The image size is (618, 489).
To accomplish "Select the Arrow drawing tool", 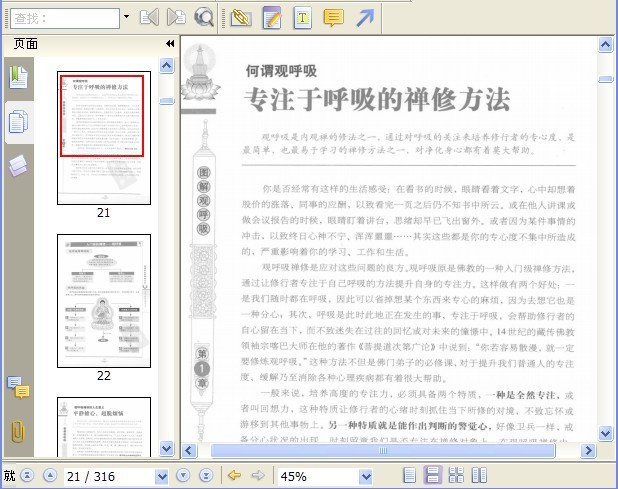I will click(x=365, y=18).
